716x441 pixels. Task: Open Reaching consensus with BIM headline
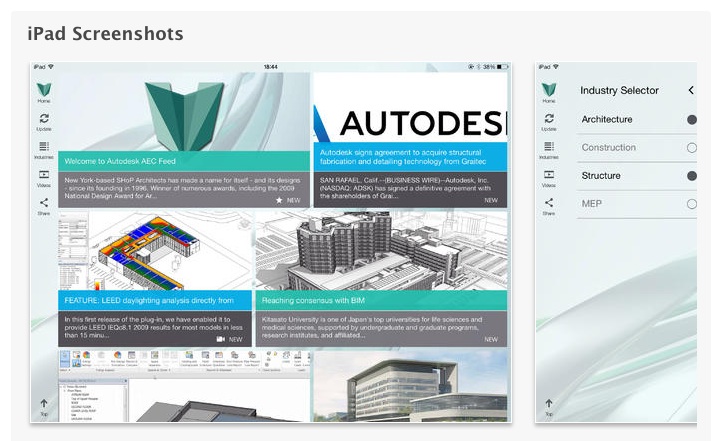click(313, 300)
